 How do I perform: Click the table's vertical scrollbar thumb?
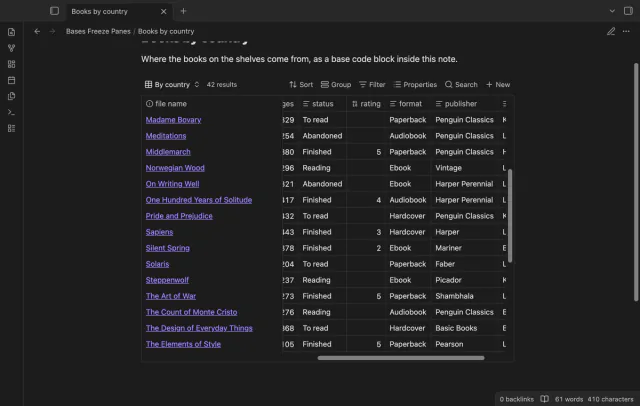[510, 215]
